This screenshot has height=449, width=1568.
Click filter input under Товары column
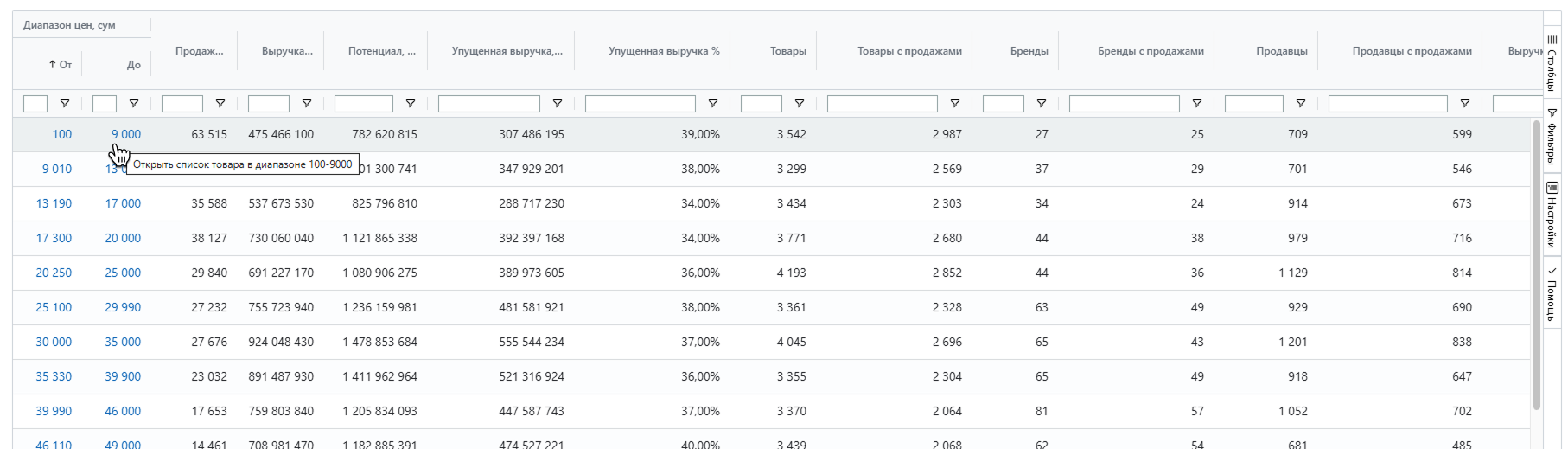coord(762,104)
